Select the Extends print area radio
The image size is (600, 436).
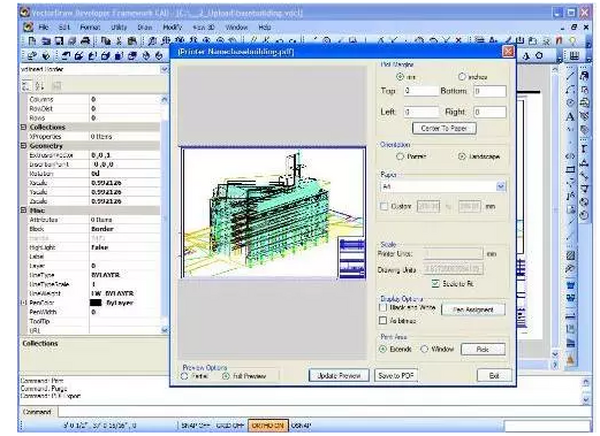point(383,349)
